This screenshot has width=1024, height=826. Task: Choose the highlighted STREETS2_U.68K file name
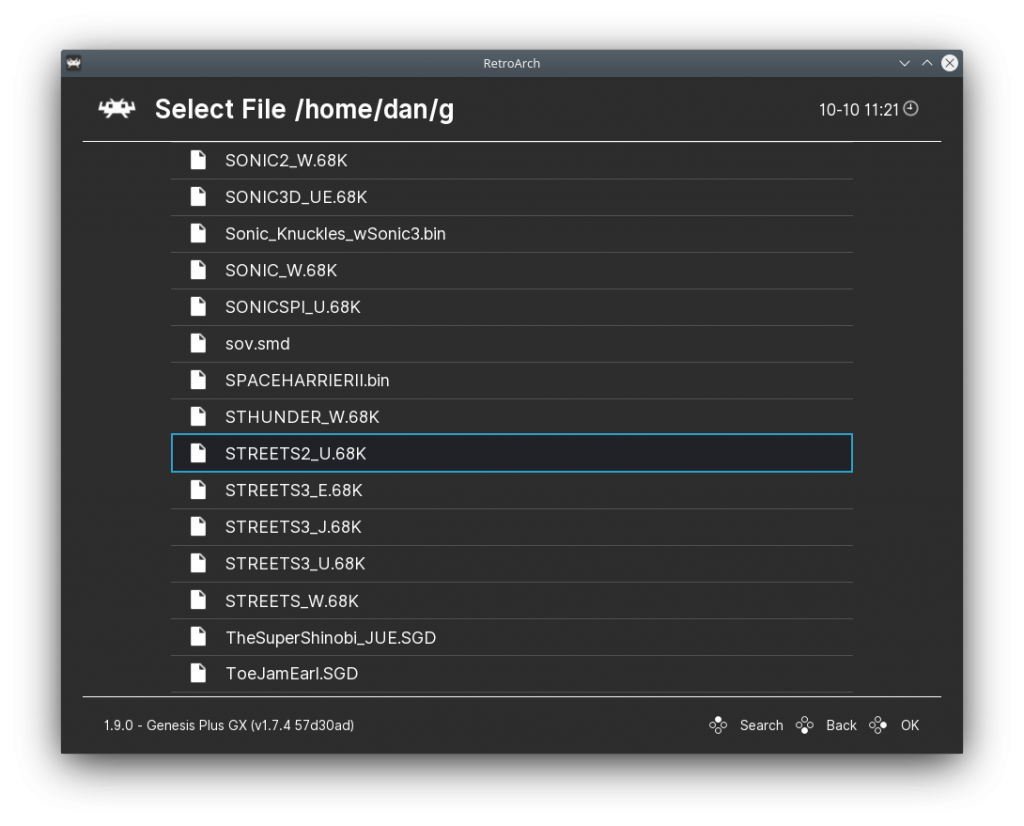295,453
